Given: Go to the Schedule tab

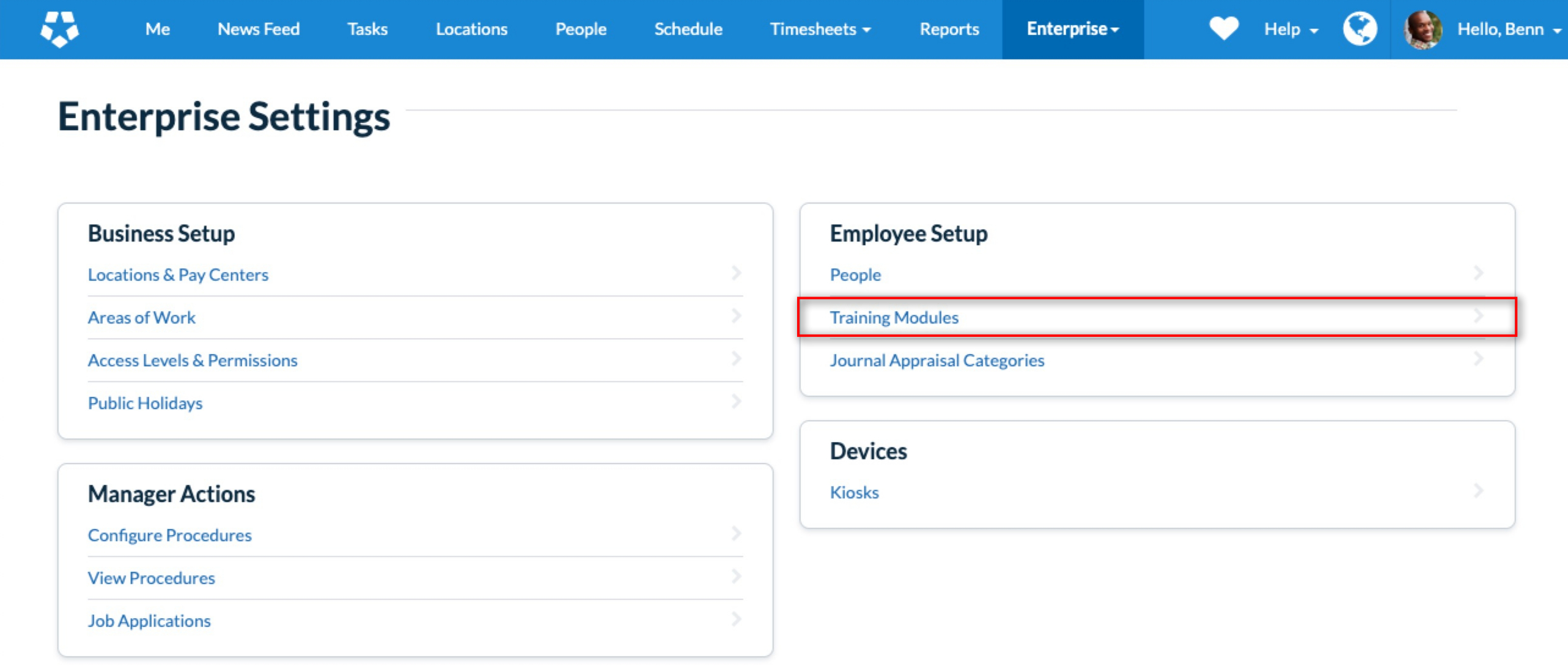Looking at the screenshot, I should (688, 29).
